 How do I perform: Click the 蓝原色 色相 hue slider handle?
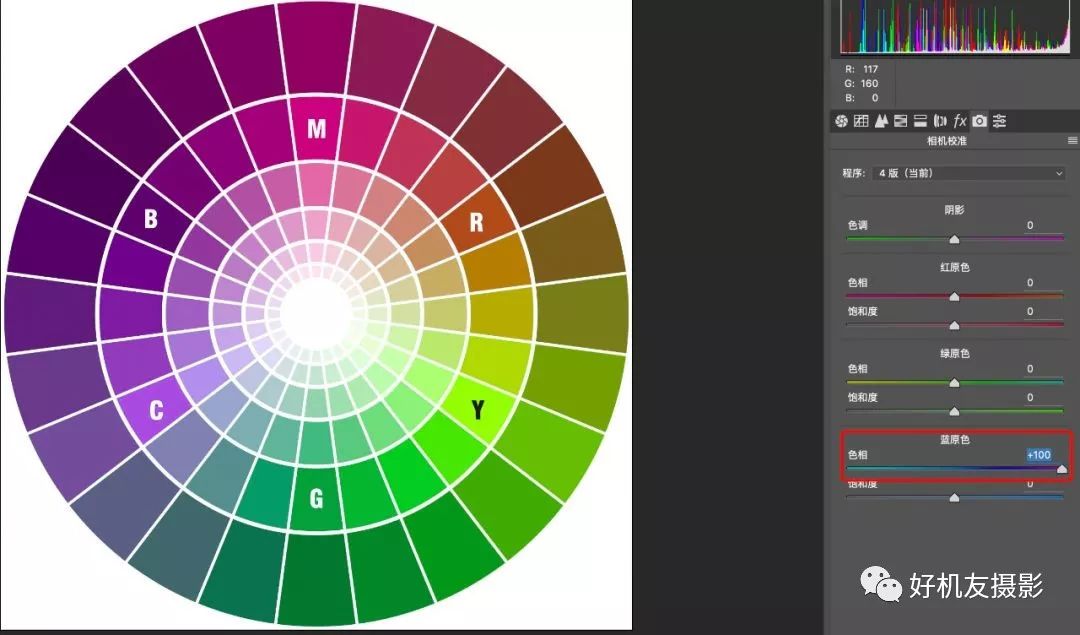click(1062, 469)
